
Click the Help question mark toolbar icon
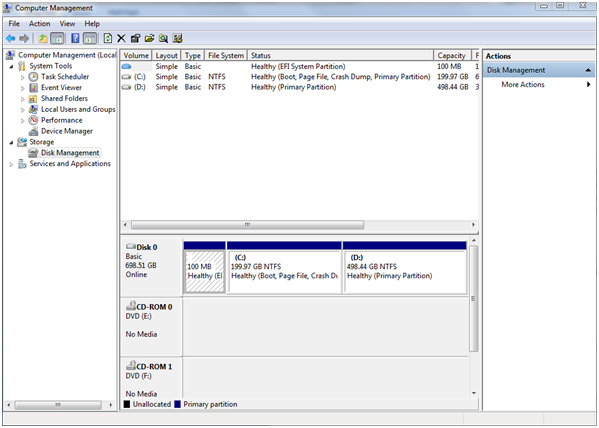76,38
